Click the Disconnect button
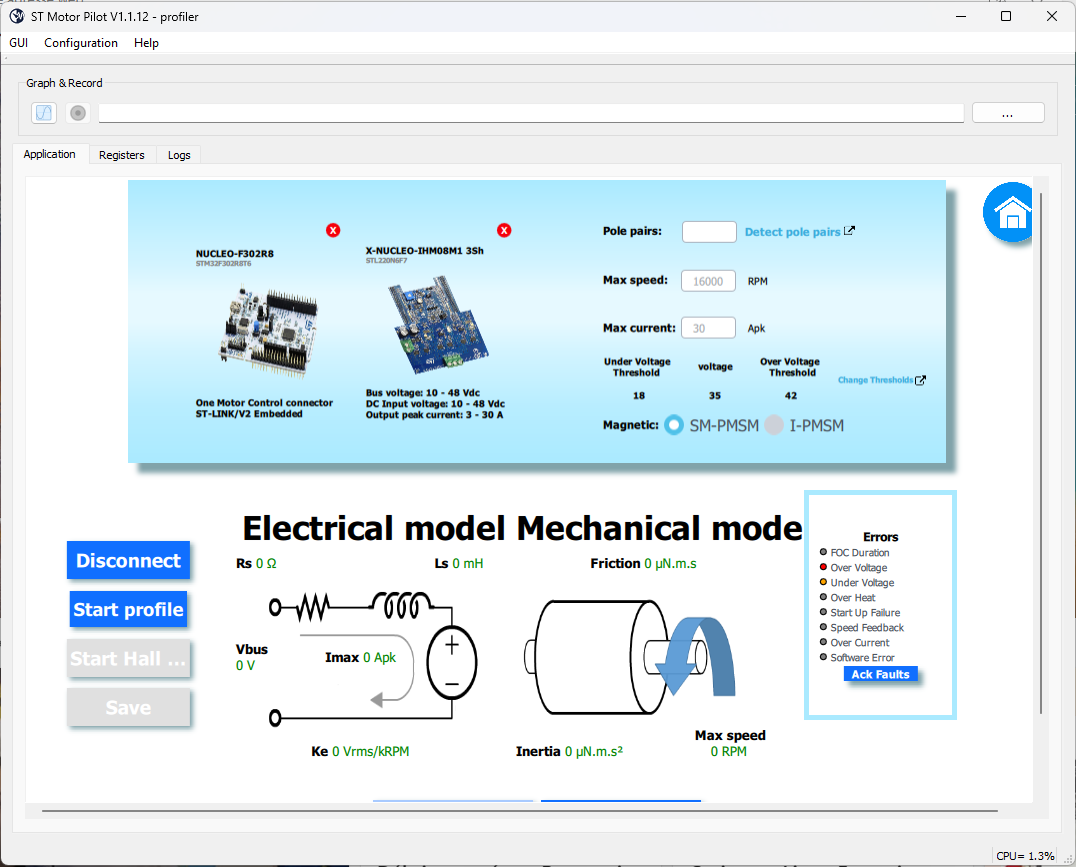The width and height of the screenshot is (1076, 867). click(128, 560)
